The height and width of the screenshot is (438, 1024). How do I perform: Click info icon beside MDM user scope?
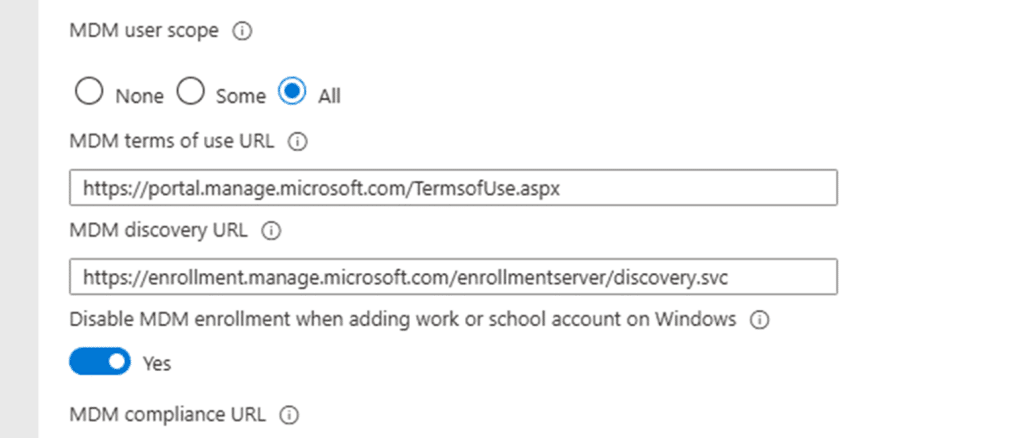coord(241,31)
